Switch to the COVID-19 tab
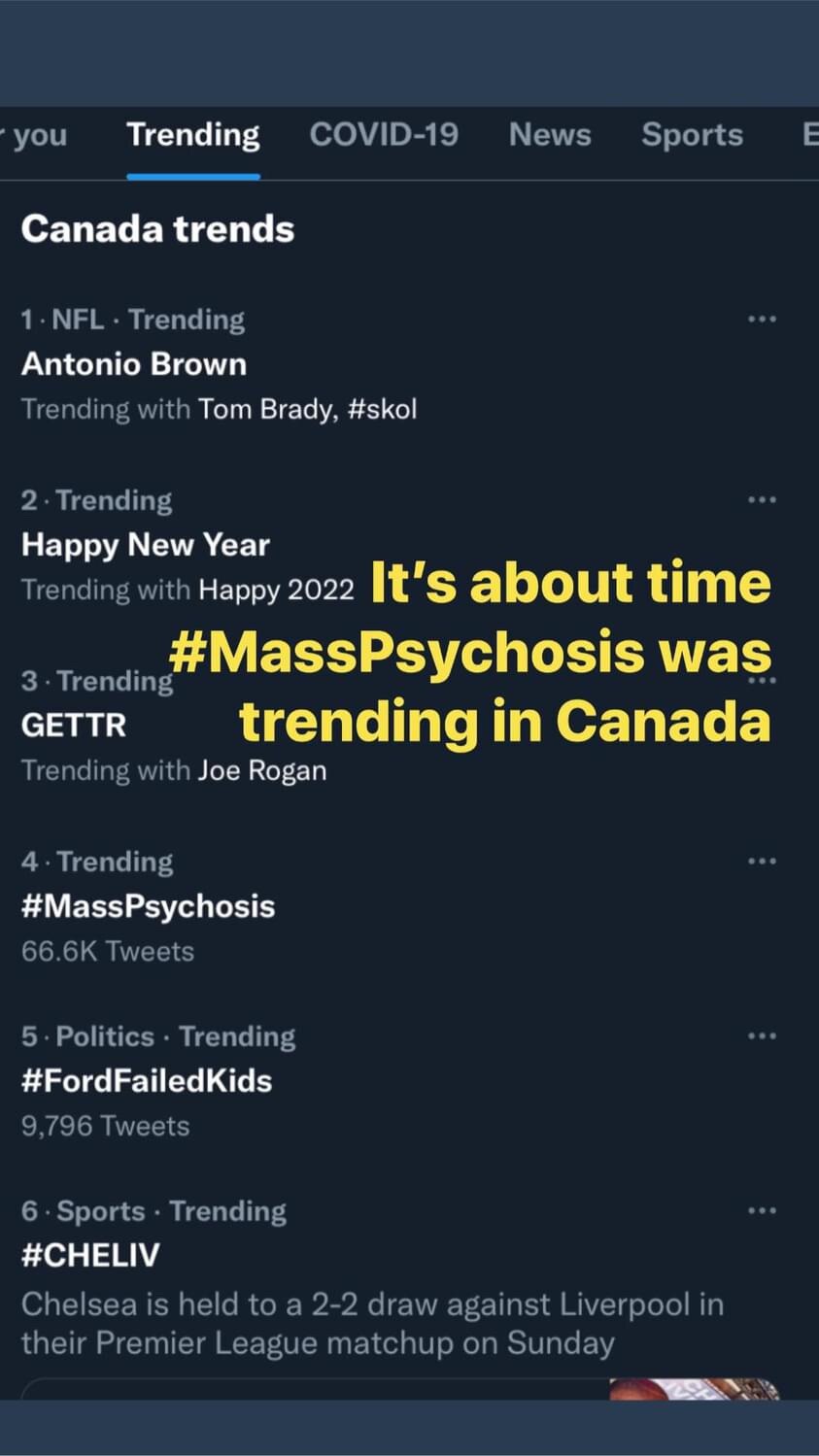This screenshot has width=819, height=1456. [384, 135]
